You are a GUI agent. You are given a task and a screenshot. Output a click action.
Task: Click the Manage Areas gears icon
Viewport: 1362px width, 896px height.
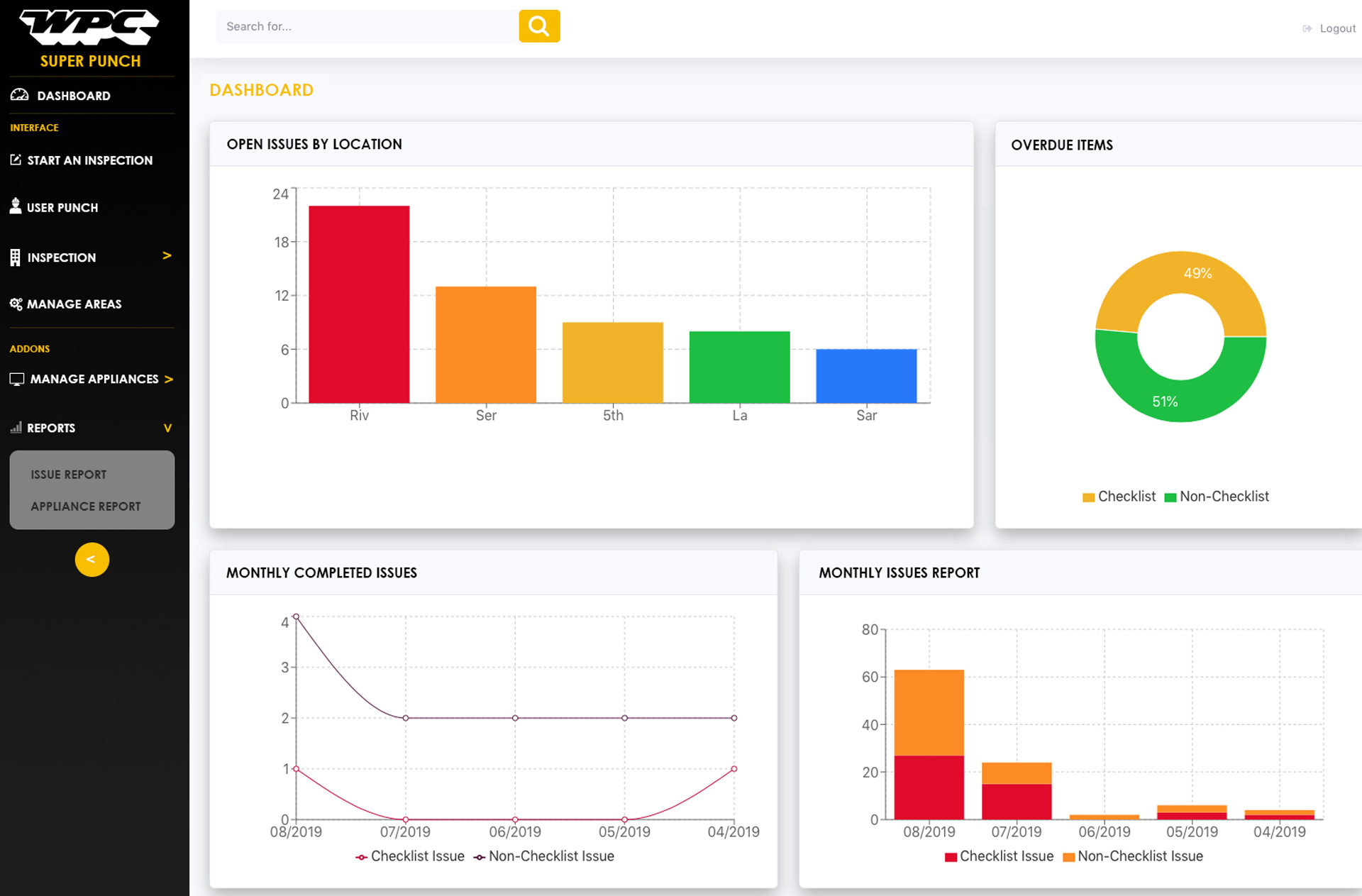(x=16, y=304)
